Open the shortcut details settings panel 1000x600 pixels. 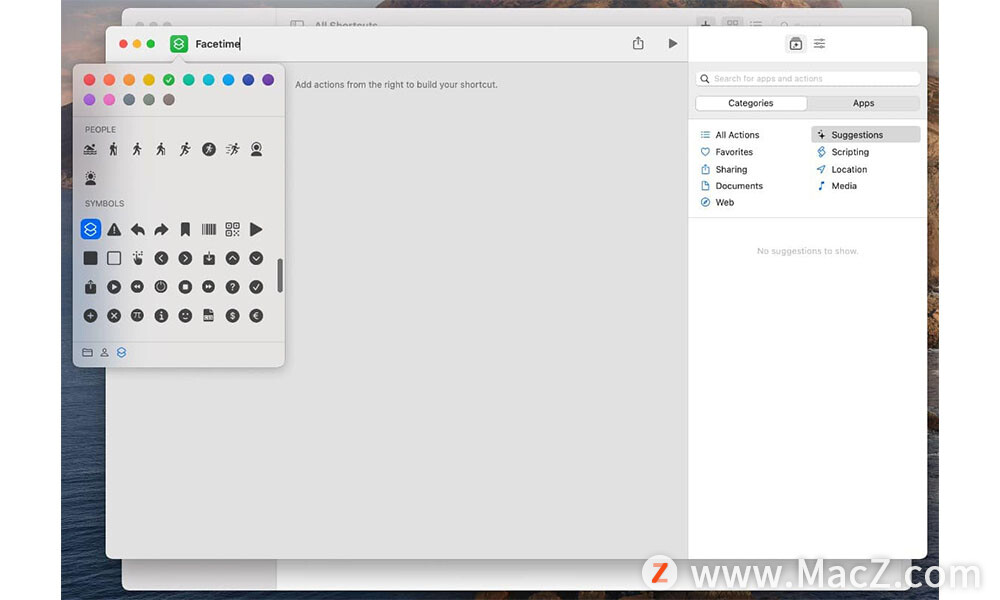(819, 44)
